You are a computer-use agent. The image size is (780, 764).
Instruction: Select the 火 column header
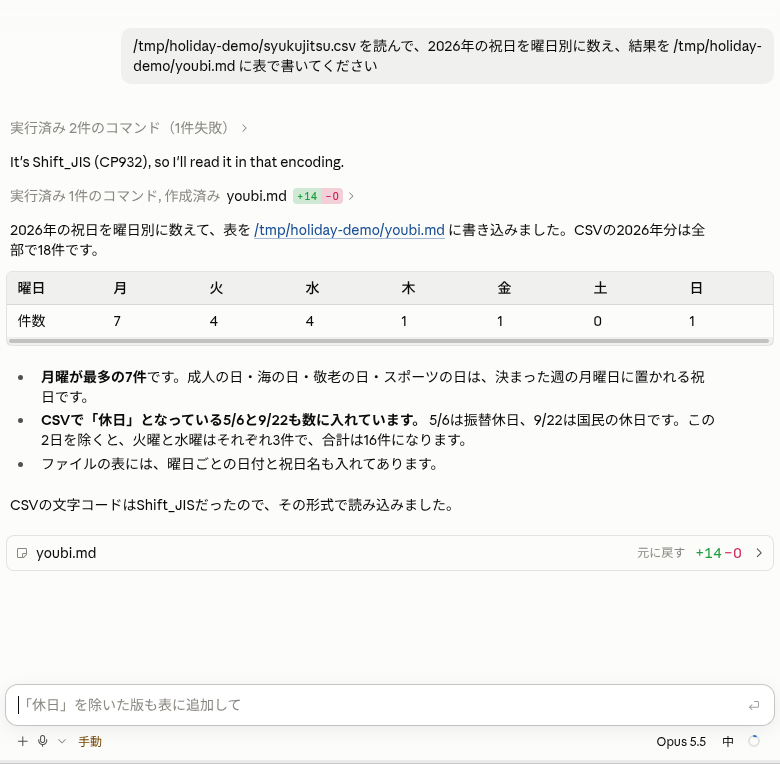coord(216,288)
